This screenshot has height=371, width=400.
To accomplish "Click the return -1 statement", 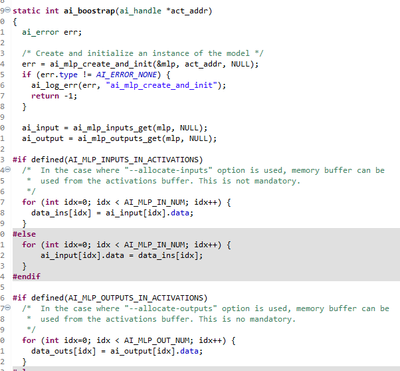I will pyautogui.click(x=54, y=96).
